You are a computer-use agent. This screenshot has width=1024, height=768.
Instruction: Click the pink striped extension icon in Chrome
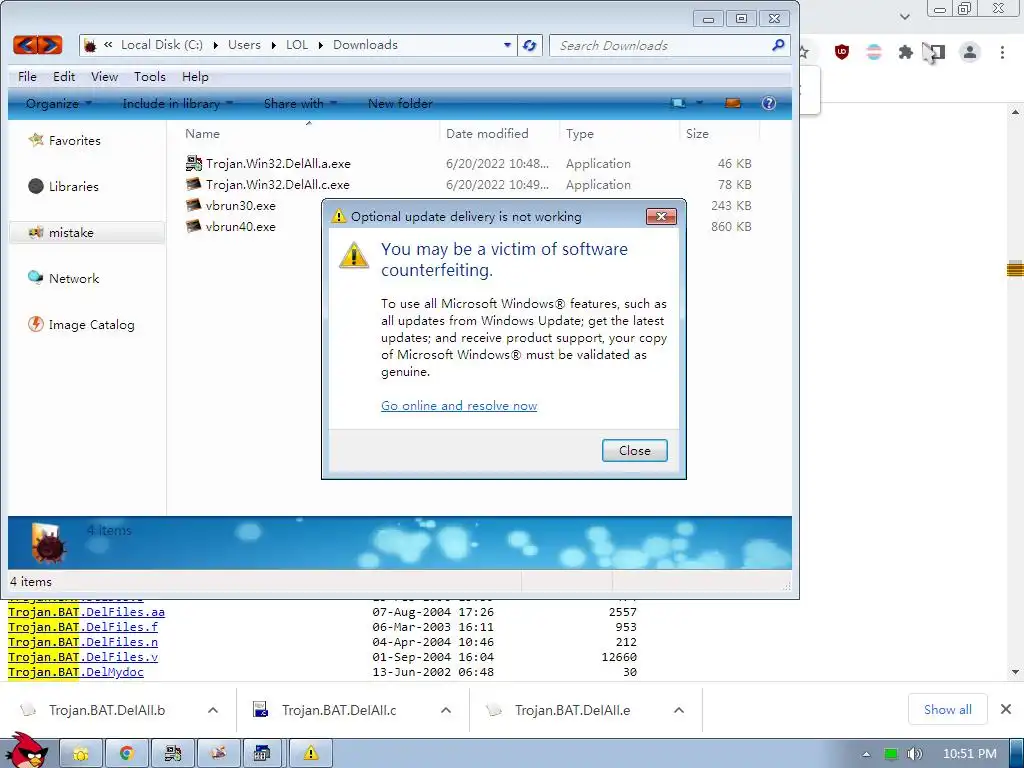pyautogui.click(x=874, y=52)
